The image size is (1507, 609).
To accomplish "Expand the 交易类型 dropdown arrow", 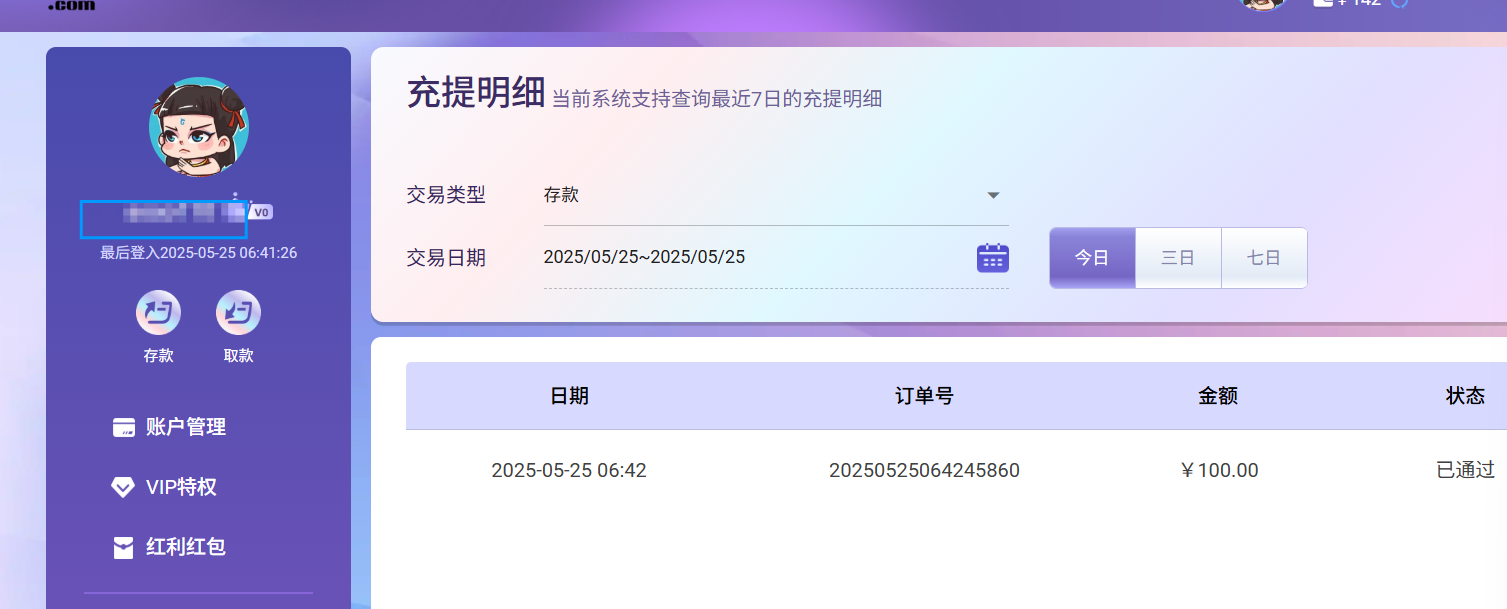I will point(993,196).
